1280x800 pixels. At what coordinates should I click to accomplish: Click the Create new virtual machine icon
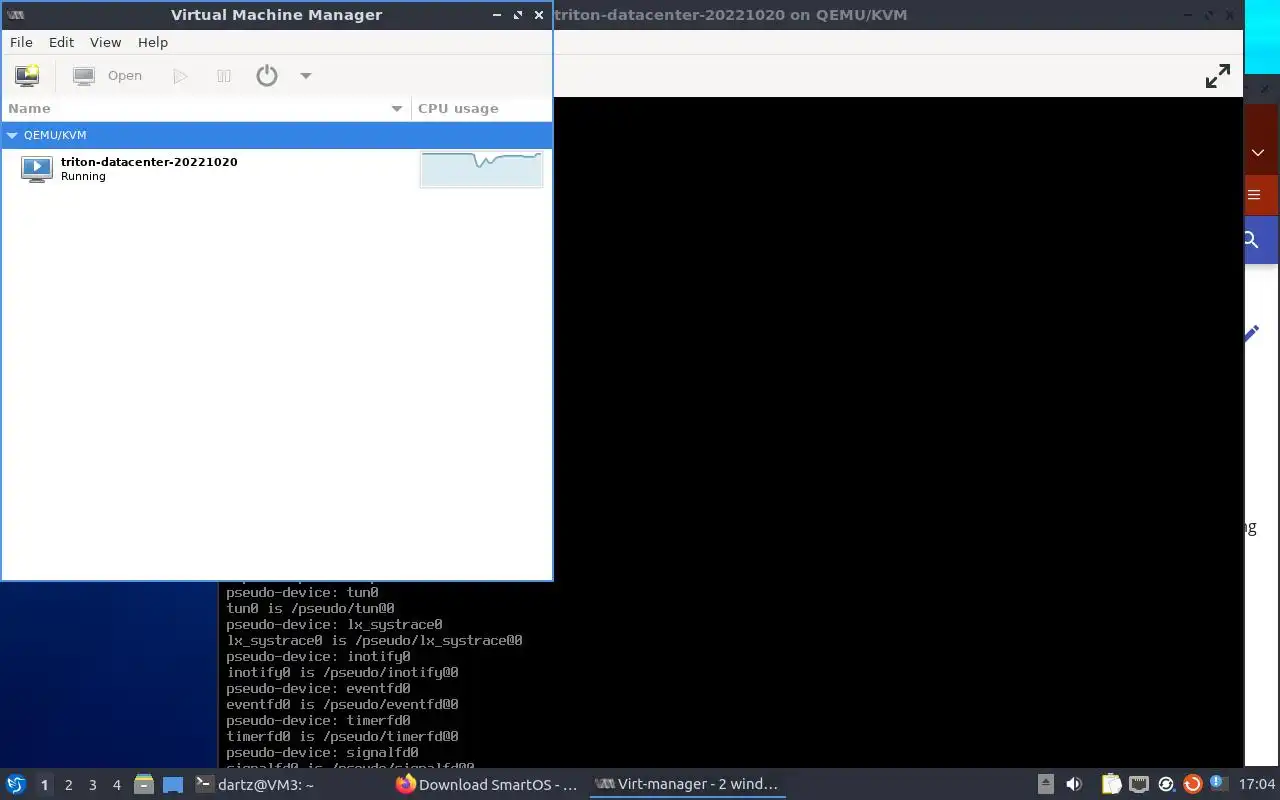click(x=27, y=75)
